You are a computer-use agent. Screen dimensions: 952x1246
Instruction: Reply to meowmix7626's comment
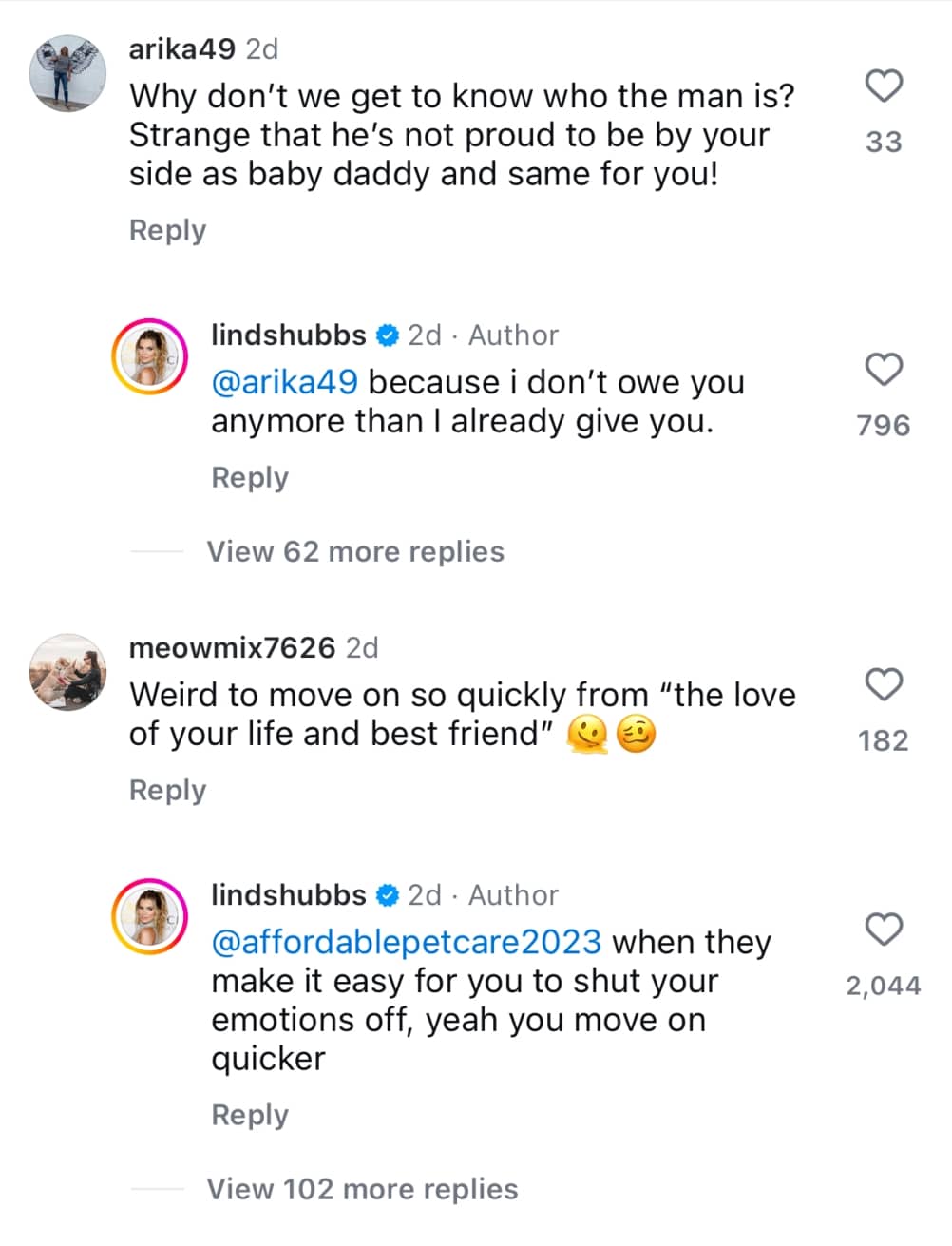[x=167, y=790]
